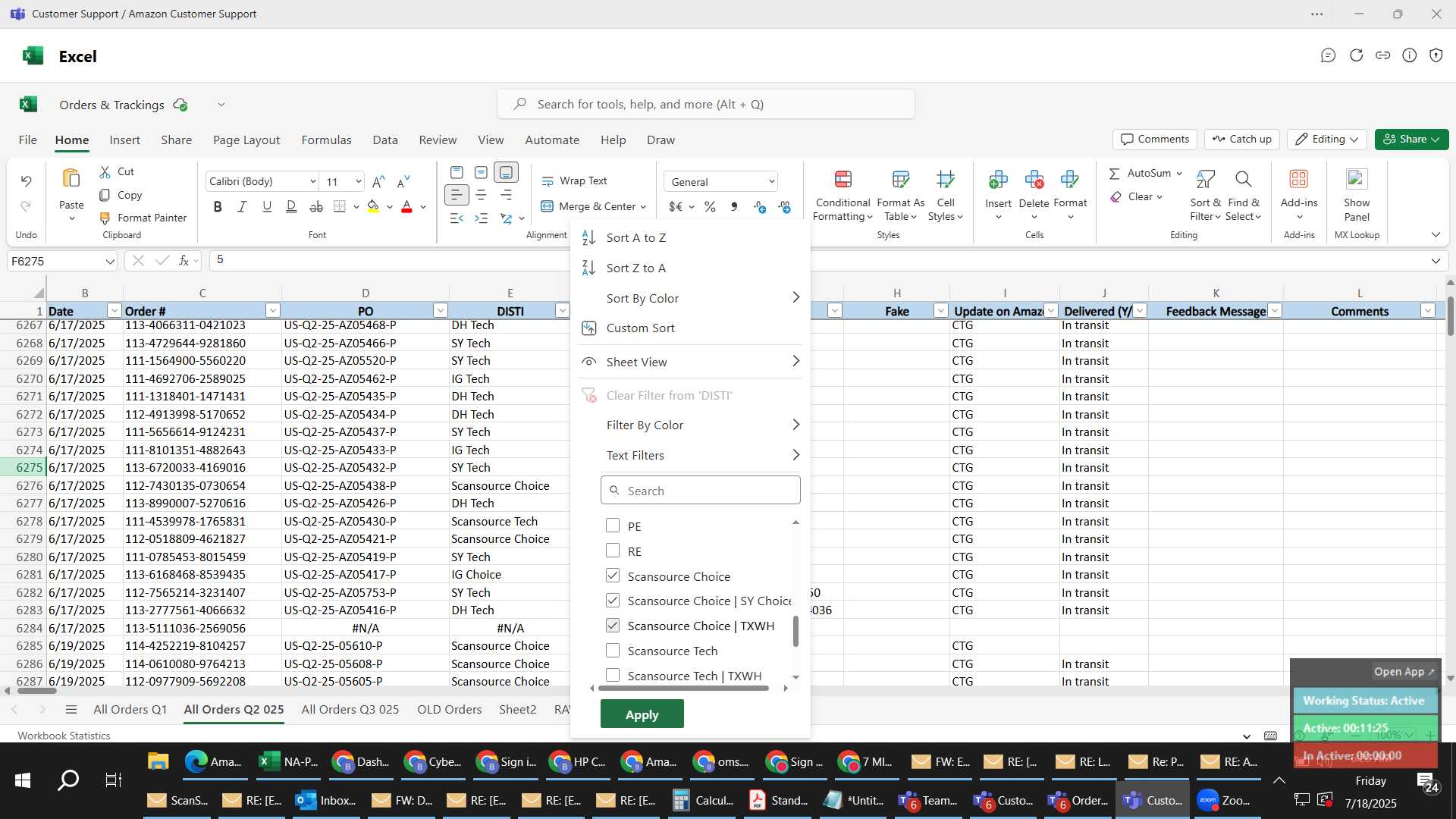Viewport: 1456px width, 819px height.
Task: Click the Paste clipboard icon
Action: tap(71, 179)
